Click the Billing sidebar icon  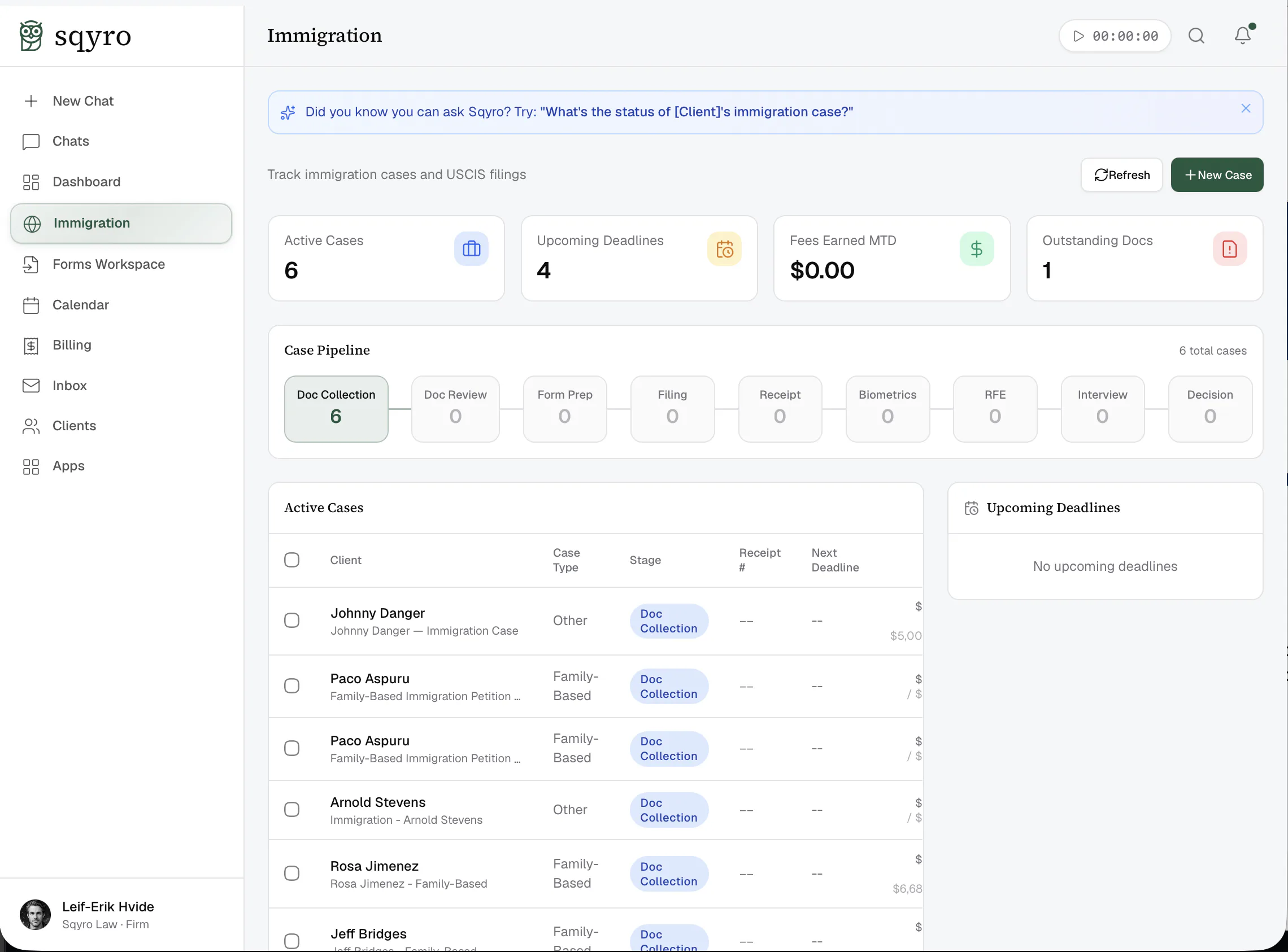(31, 345)
